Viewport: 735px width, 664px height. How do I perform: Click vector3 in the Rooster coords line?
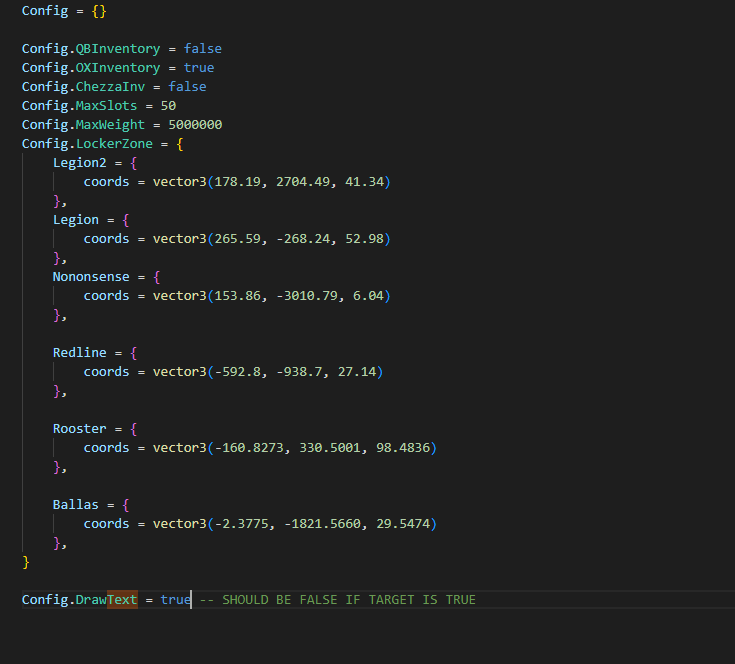(180, 448)
